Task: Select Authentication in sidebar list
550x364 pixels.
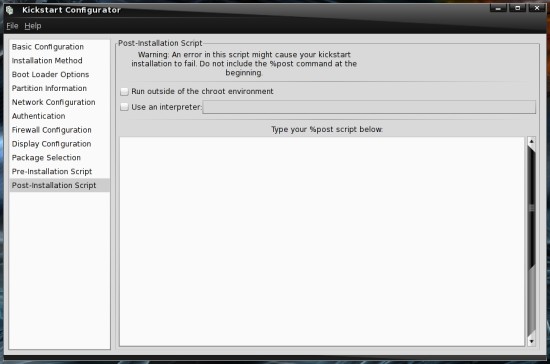Action: [59, 116]
